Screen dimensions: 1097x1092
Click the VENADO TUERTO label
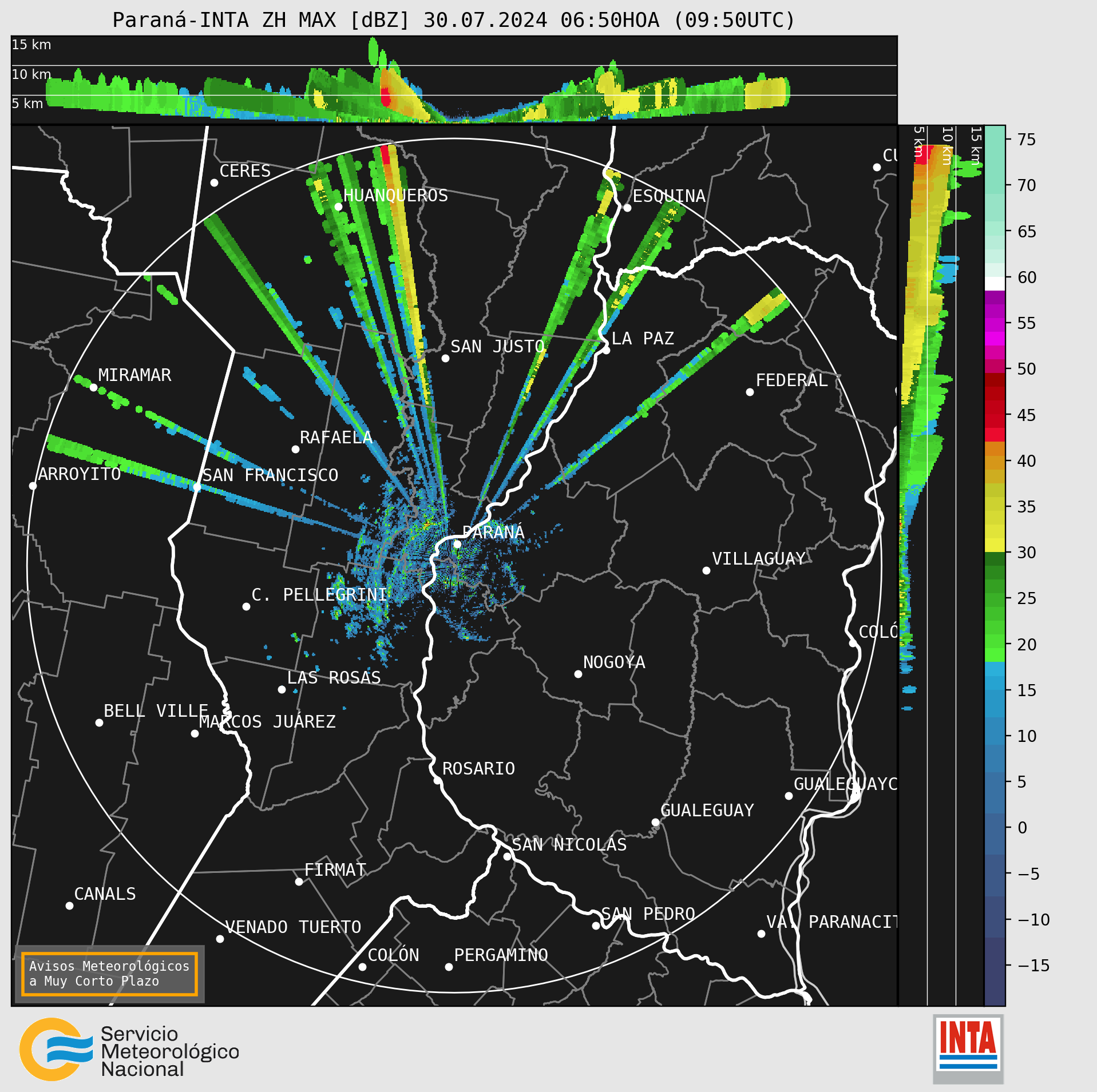[293, 927]
